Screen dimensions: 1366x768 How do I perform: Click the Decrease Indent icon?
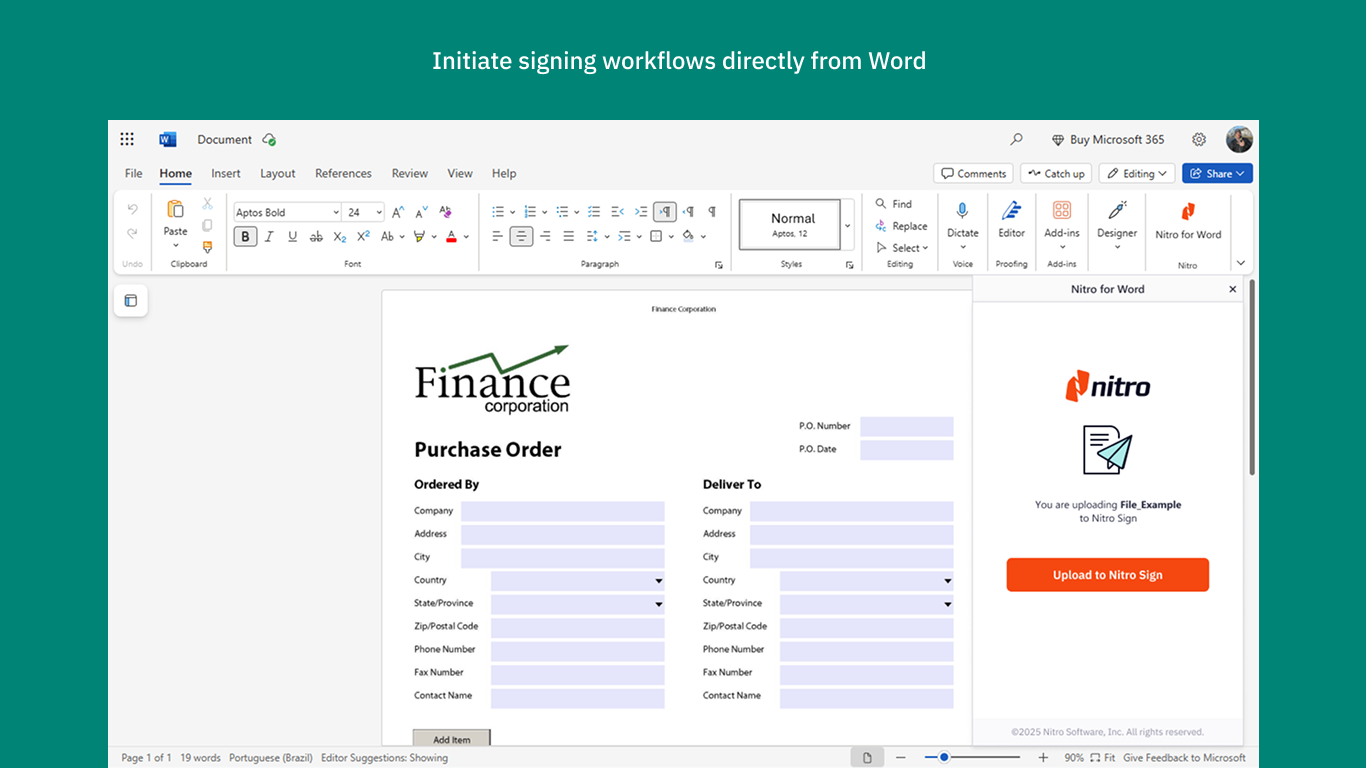pos(617,211)
